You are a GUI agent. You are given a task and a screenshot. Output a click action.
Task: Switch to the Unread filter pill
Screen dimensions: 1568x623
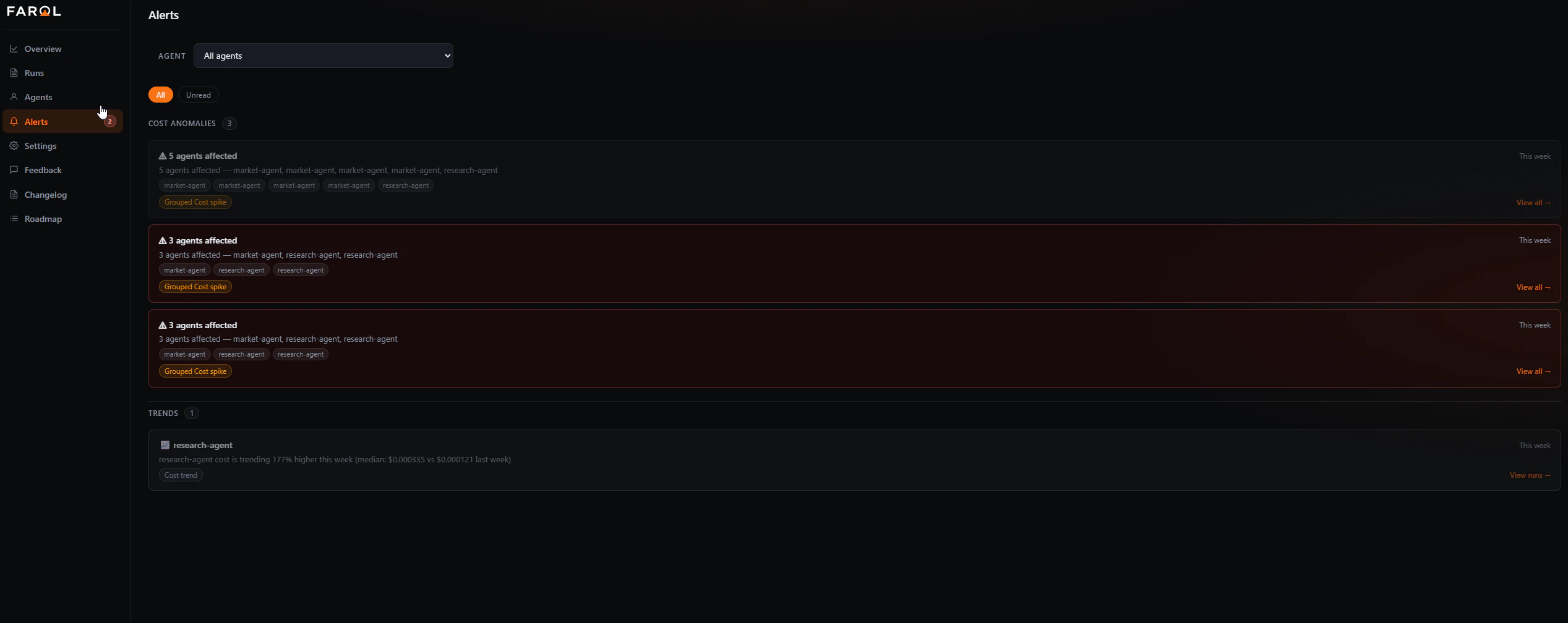(199, 95)
